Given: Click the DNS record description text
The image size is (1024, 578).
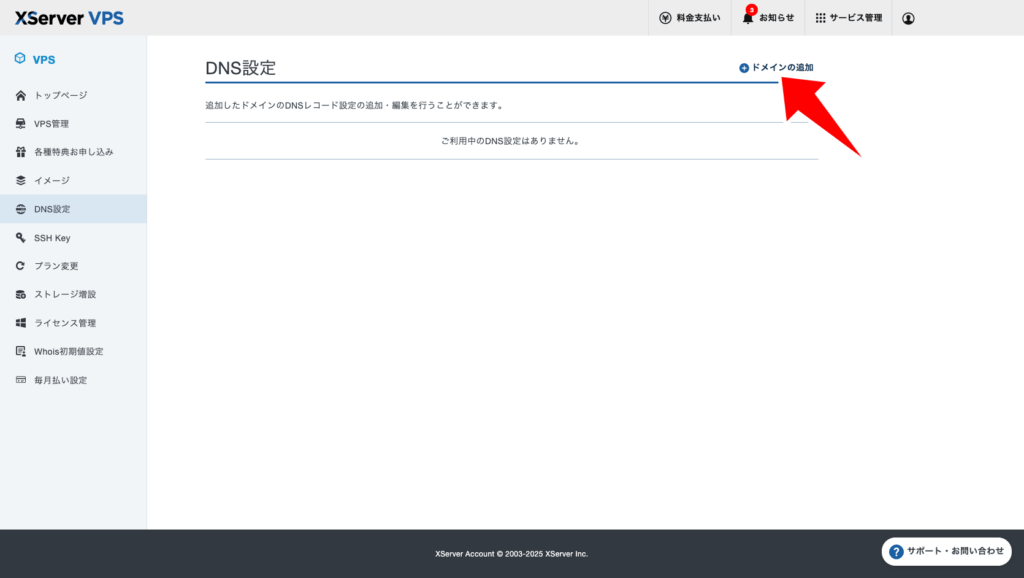Looking at the screenshot, I should coord(355,105).
